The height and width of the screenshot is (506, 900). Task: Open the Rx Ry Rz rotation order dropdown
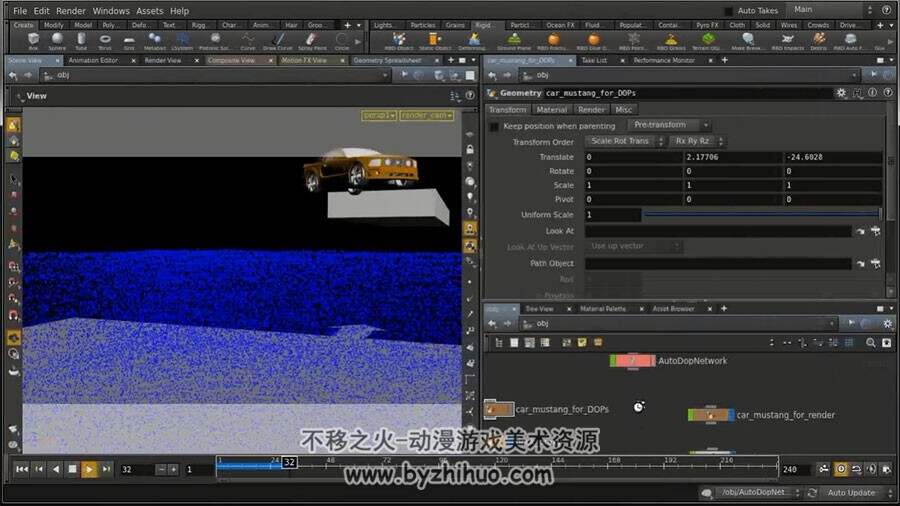click(697, 141)
